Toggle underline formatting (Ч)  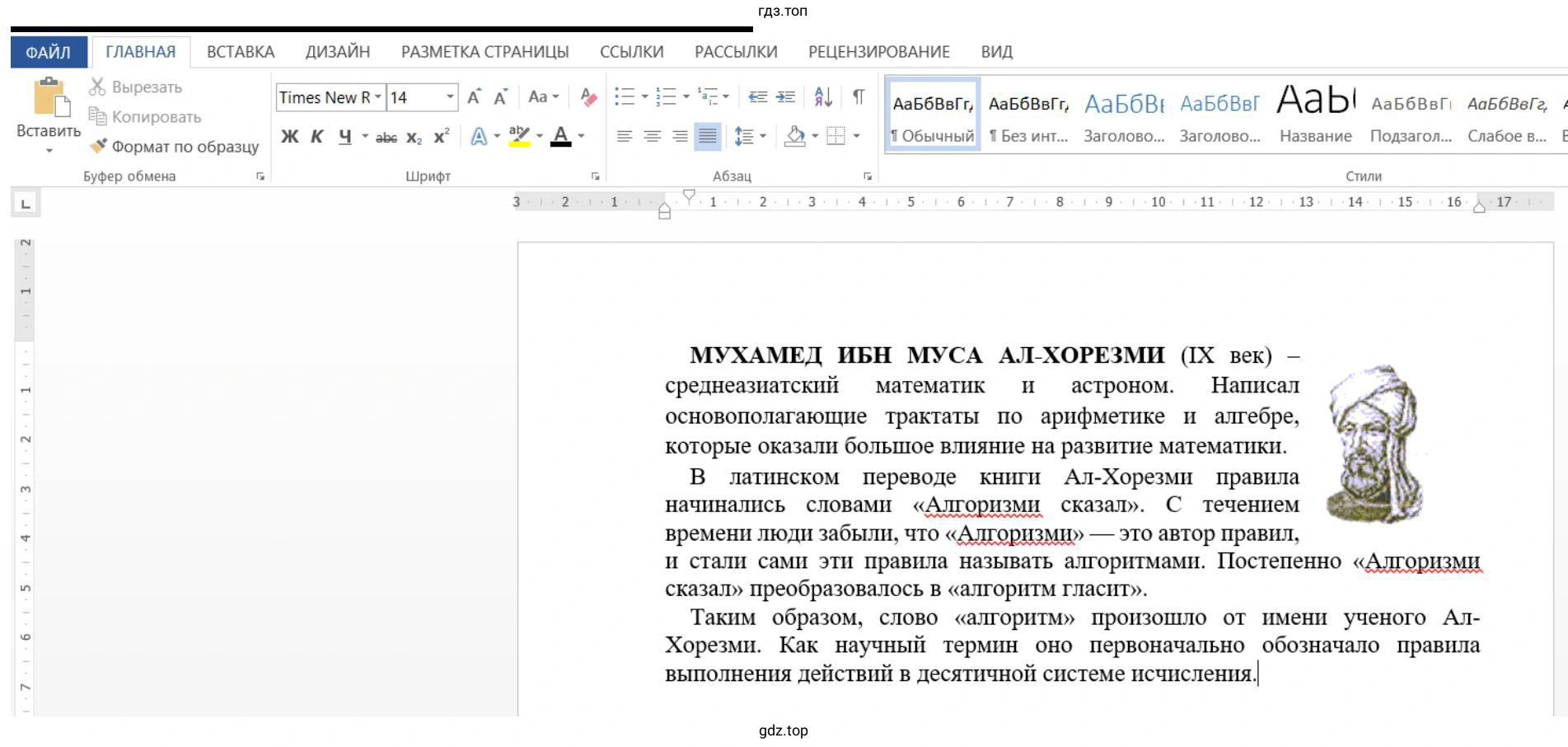(x=344, y=136)
